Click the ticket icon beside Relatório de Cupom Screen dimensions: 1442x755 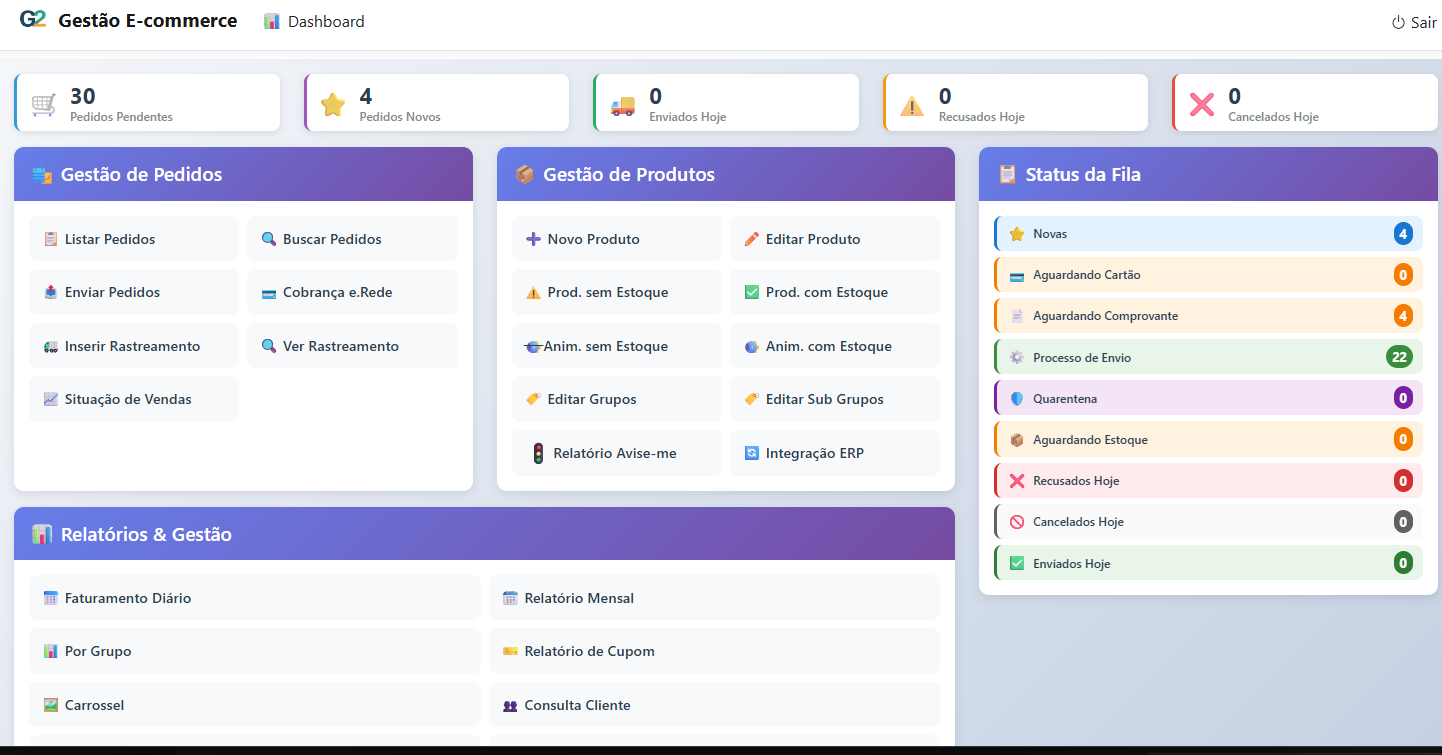tap(510, 651)
